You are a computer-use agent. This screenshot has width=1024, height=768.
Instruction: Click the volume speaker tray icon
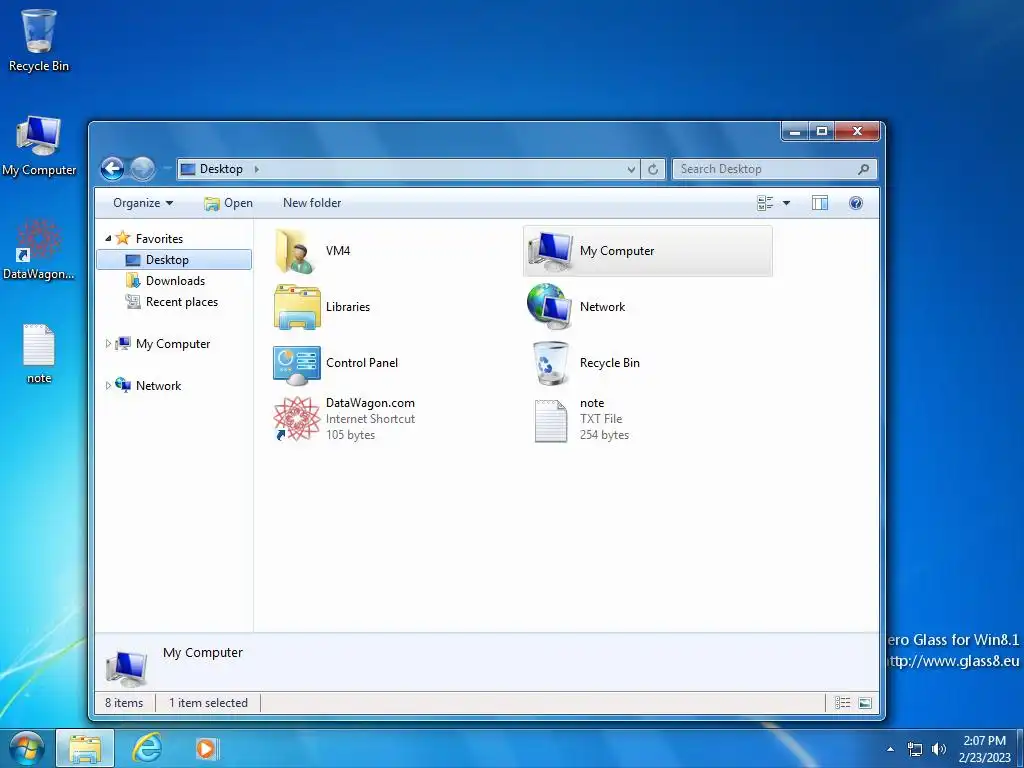[x=939, y=749]
